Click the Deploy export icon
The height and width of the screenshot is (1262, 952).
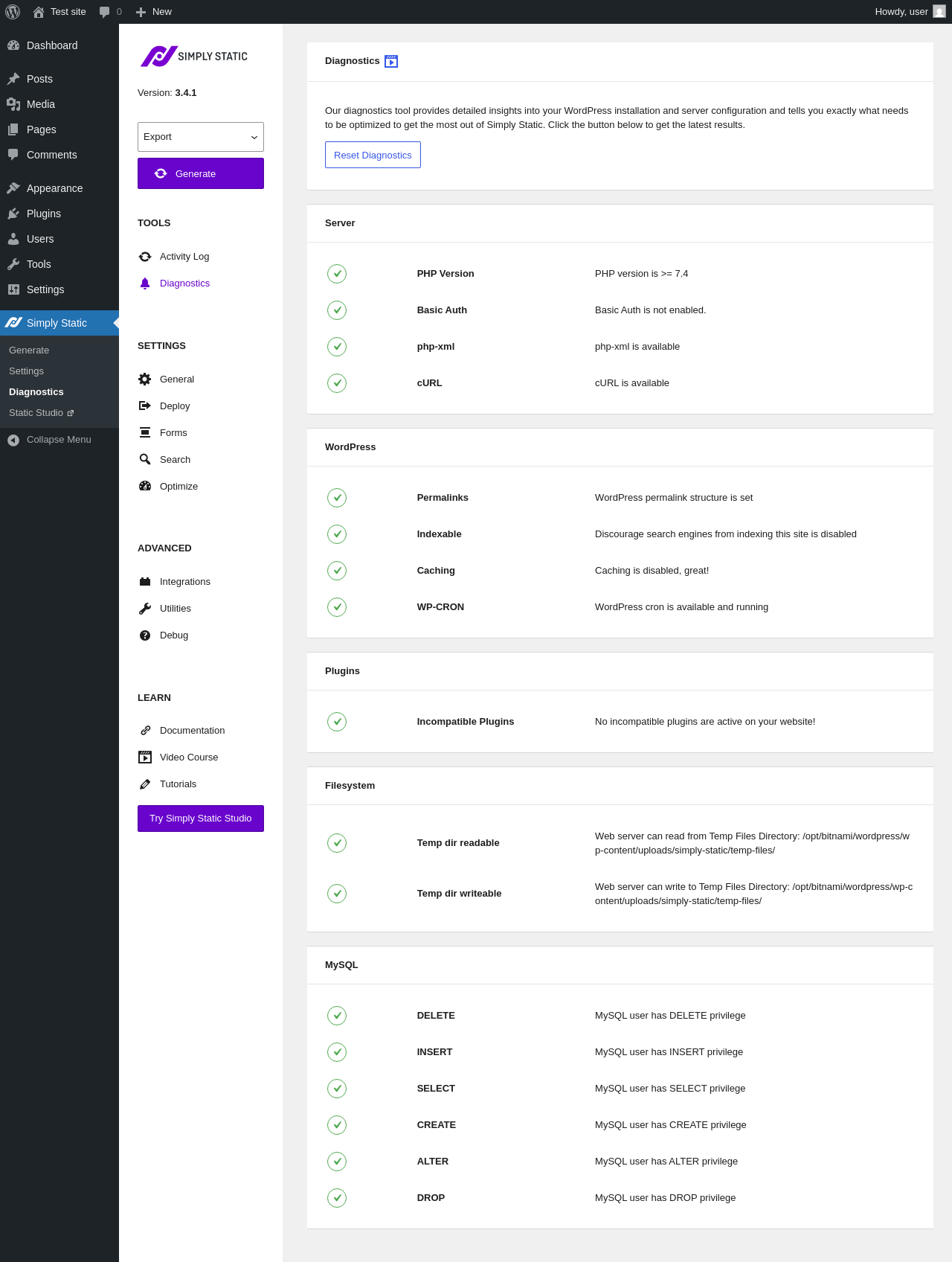[x=145, y=406]
